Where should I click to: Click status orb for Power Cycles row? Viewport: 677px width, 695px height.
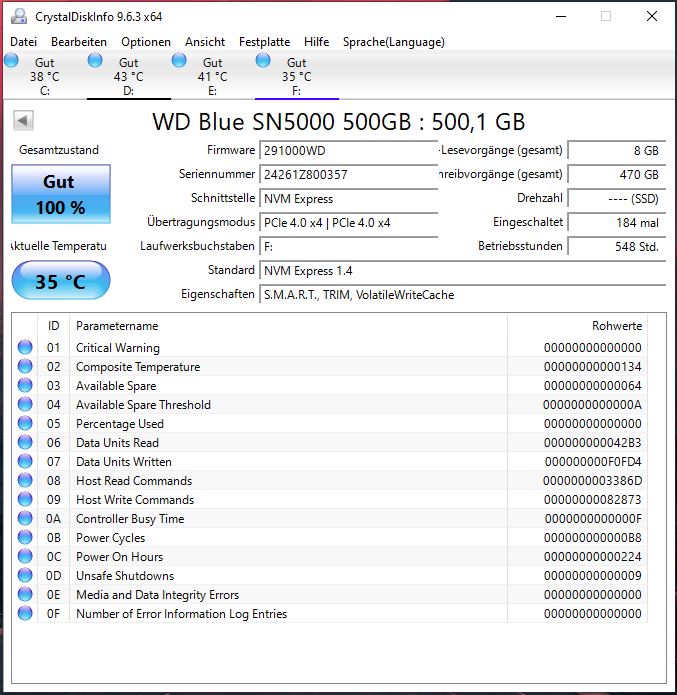point(25,537)
